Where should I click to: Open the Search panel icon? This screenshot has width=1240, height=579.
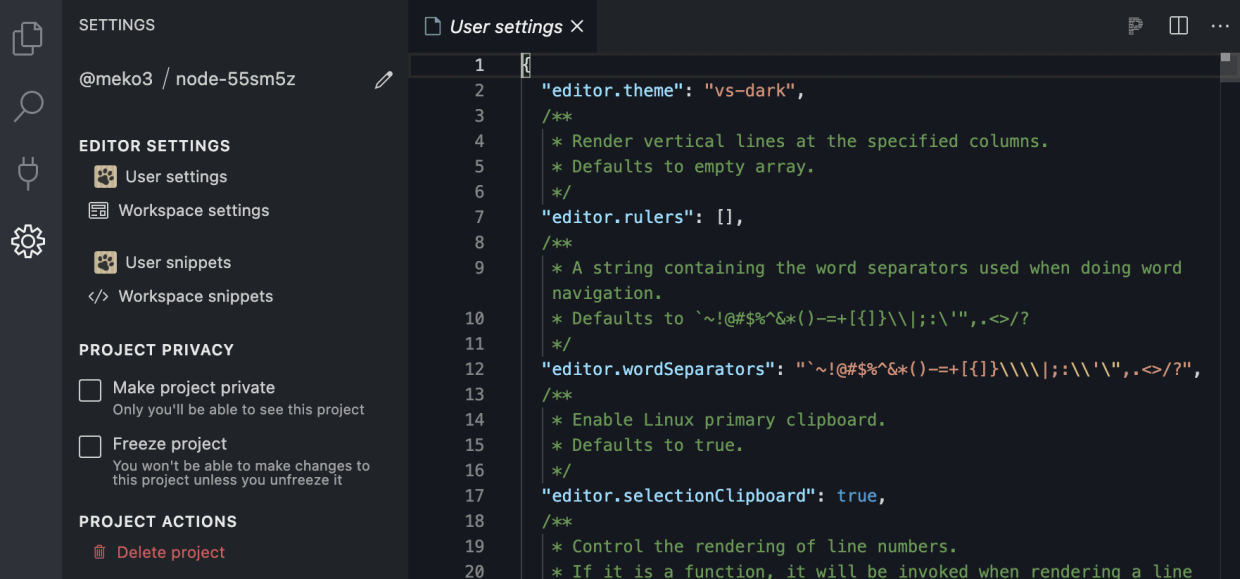[x=28, y=105]
